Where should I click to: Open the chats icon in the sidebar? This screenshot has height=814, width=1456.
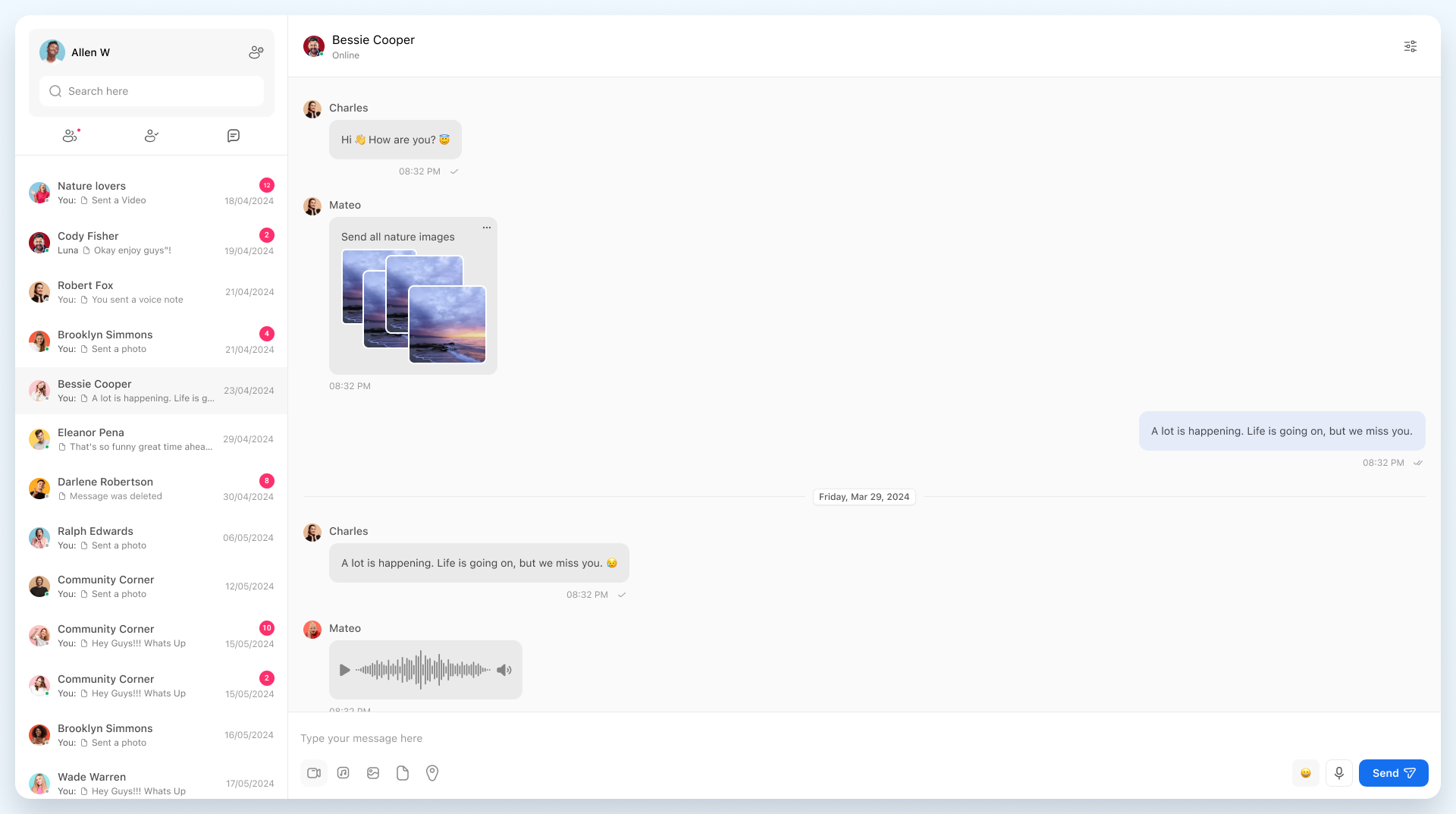(233, 136)
